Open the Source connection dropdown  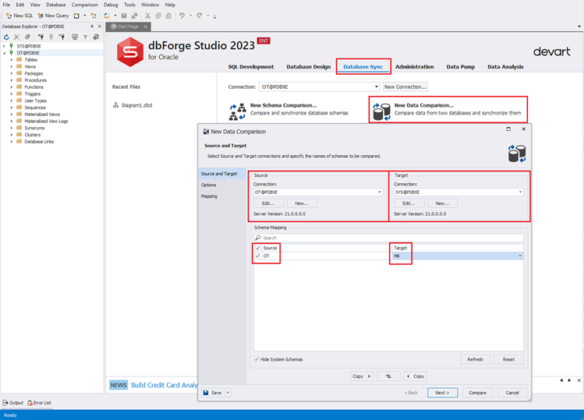click(x=380, y=192)
